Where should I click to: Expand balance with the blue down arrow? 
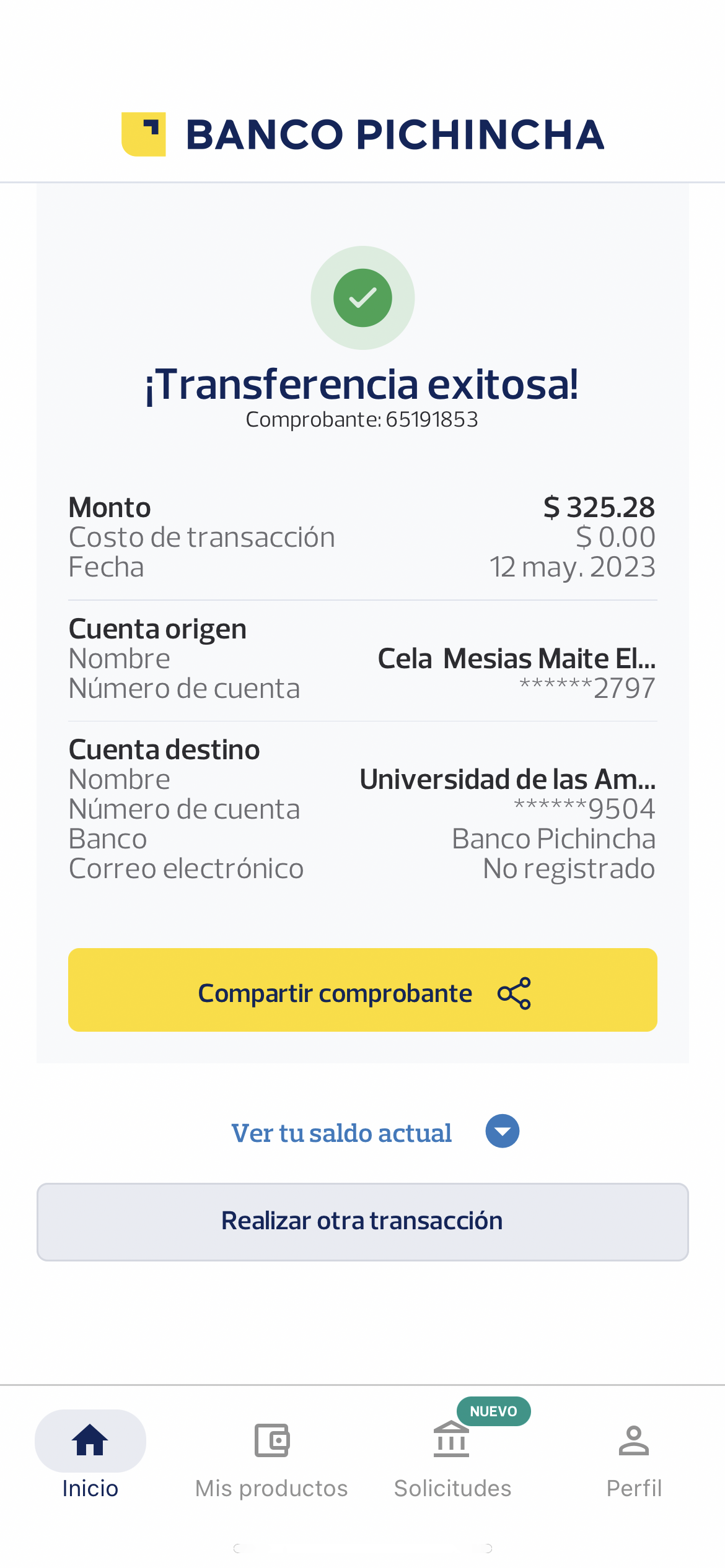[503, 1131]
